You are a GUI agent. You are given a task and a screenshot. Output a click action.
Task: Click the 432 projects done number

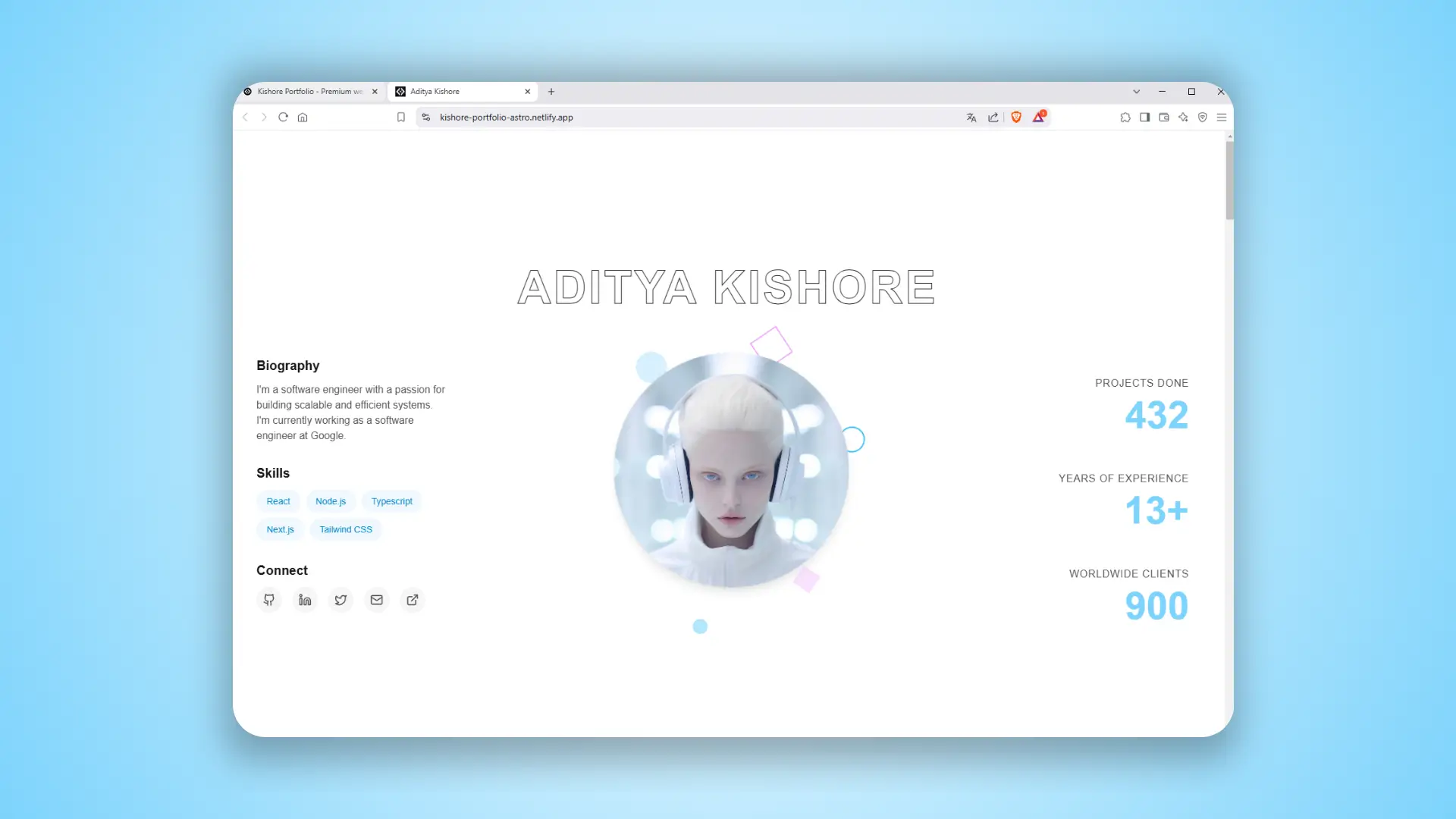click(x=1156, y=415)
